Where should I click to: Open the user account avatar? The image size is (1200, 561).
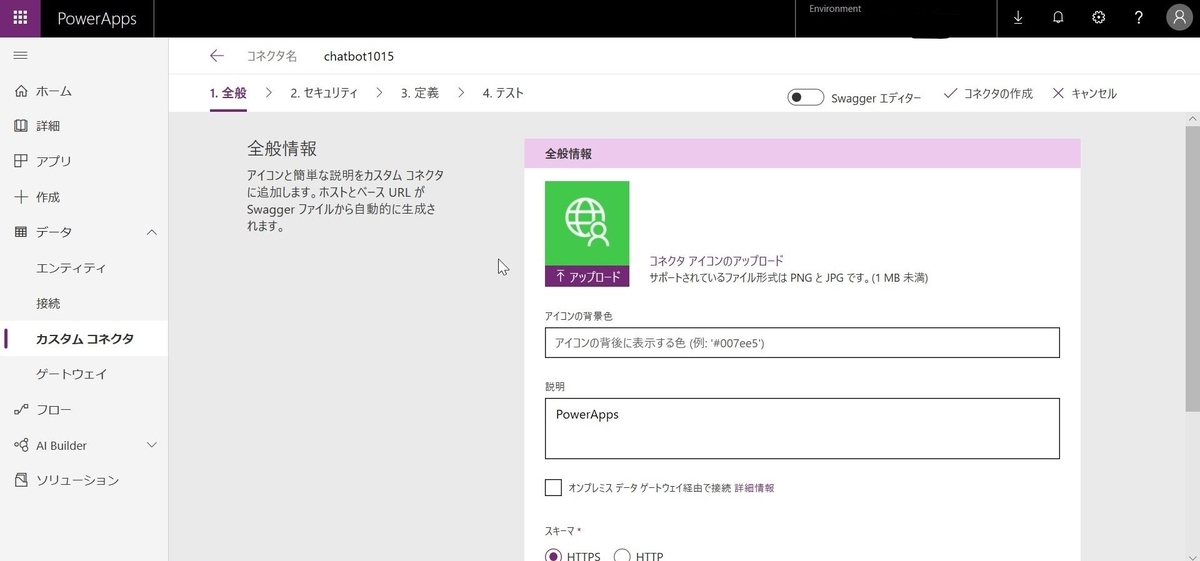(1180, 18)
